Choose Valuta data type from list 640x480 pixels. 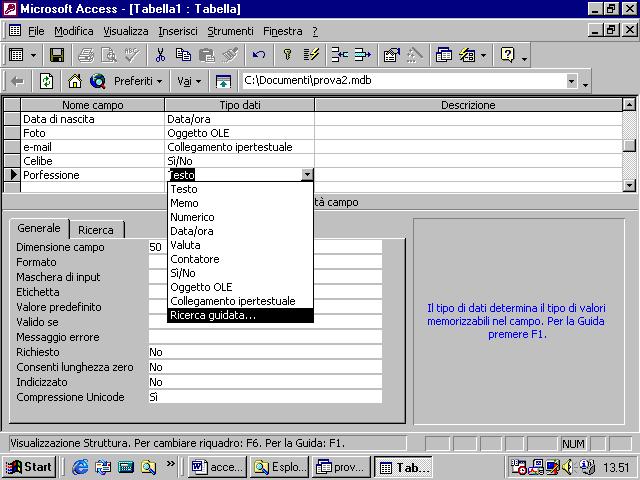[x=240, y=245]
